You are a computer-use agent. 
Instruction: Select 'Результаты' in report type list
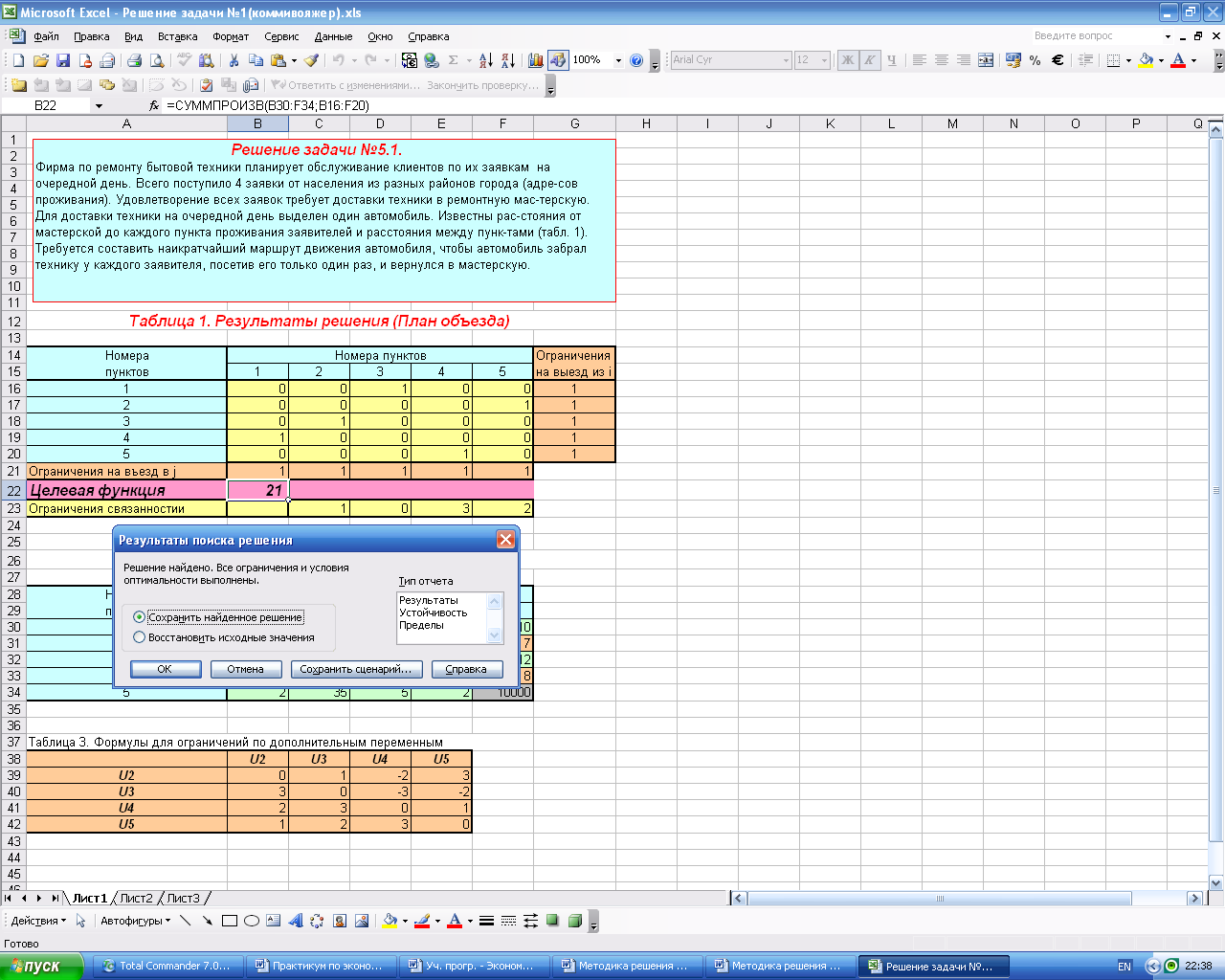pos(429,600)
